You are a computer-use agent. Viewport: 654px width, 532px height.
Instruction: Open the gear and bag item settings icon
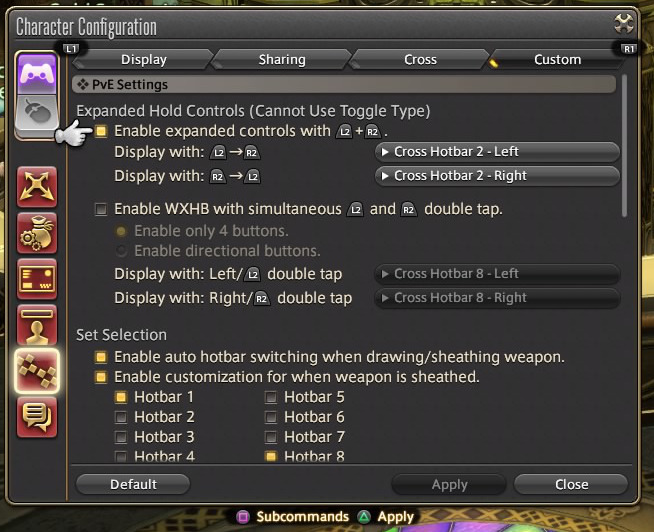(37, 233)
